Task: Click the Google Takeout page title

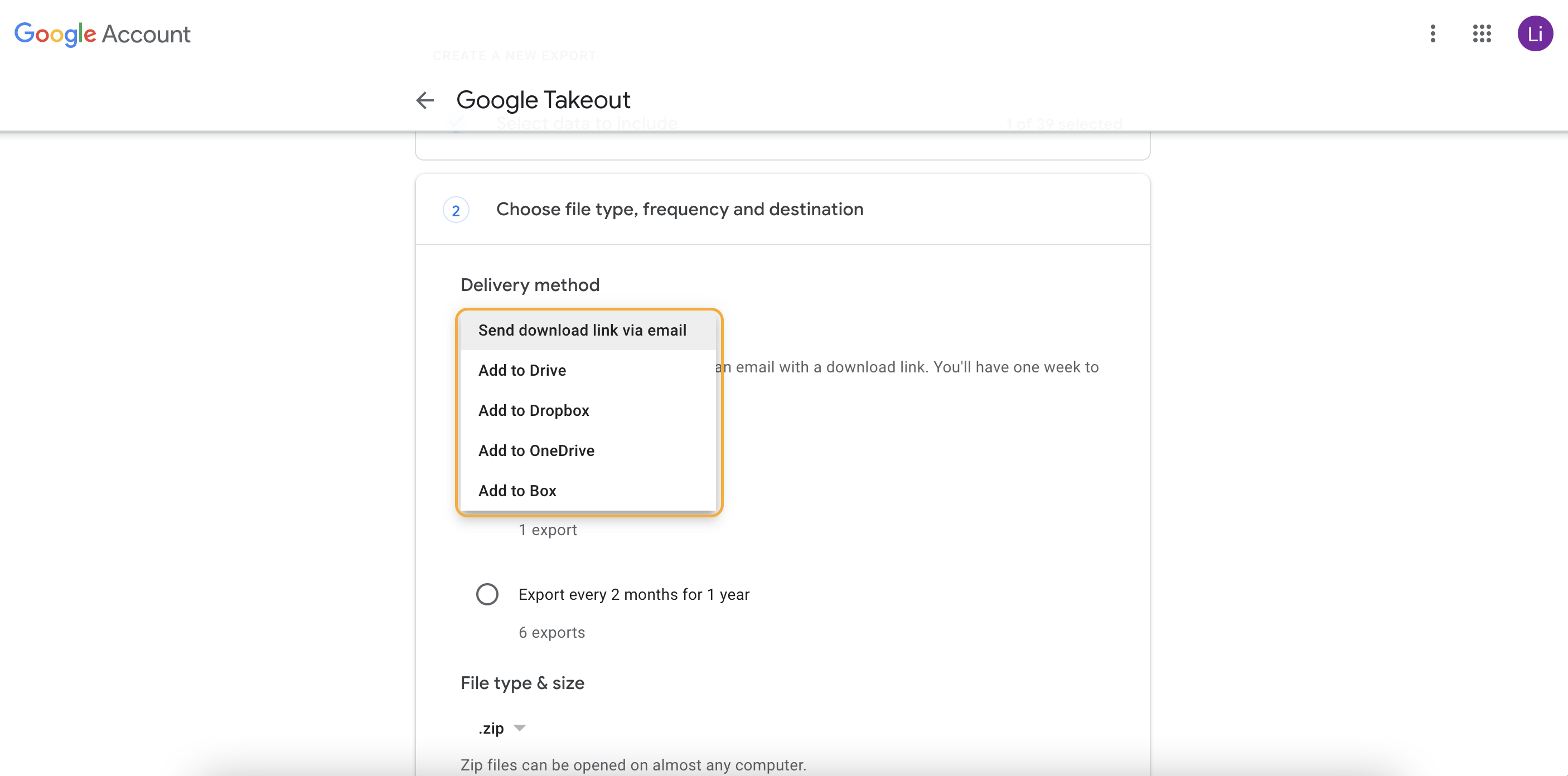Action: pos(543,100)
